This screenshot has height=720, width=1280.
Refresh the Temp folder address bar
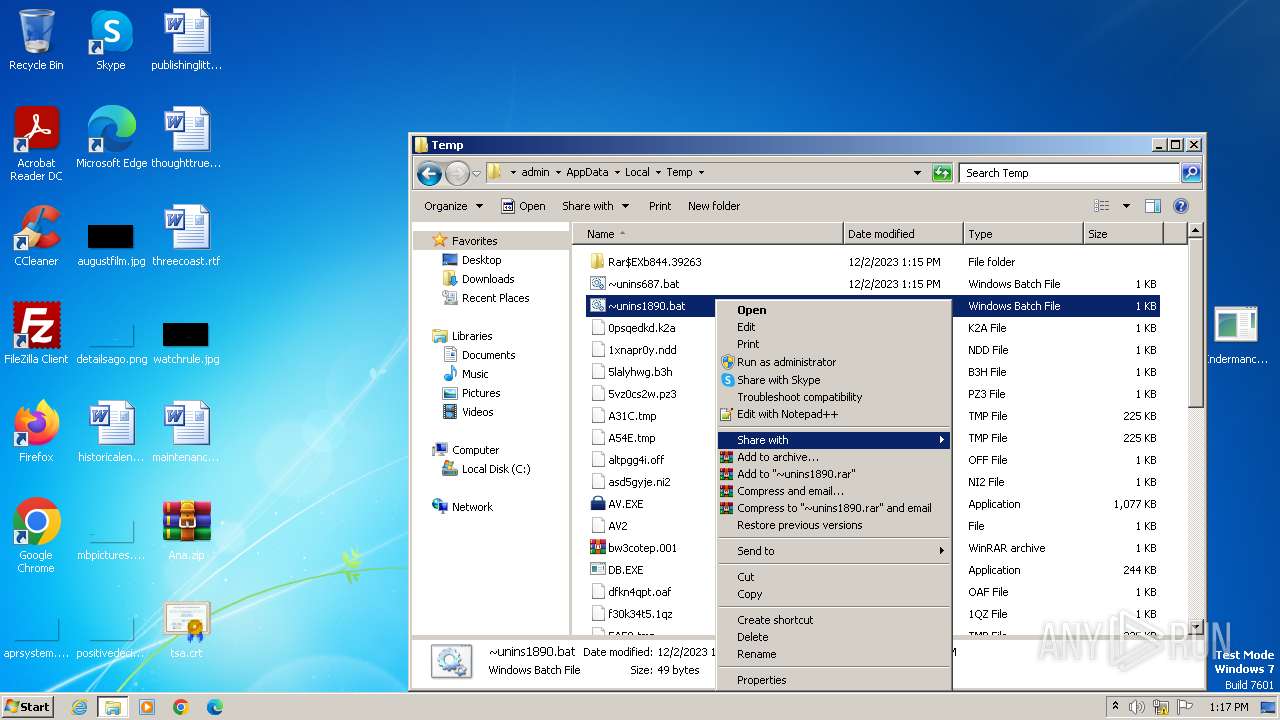941,172
